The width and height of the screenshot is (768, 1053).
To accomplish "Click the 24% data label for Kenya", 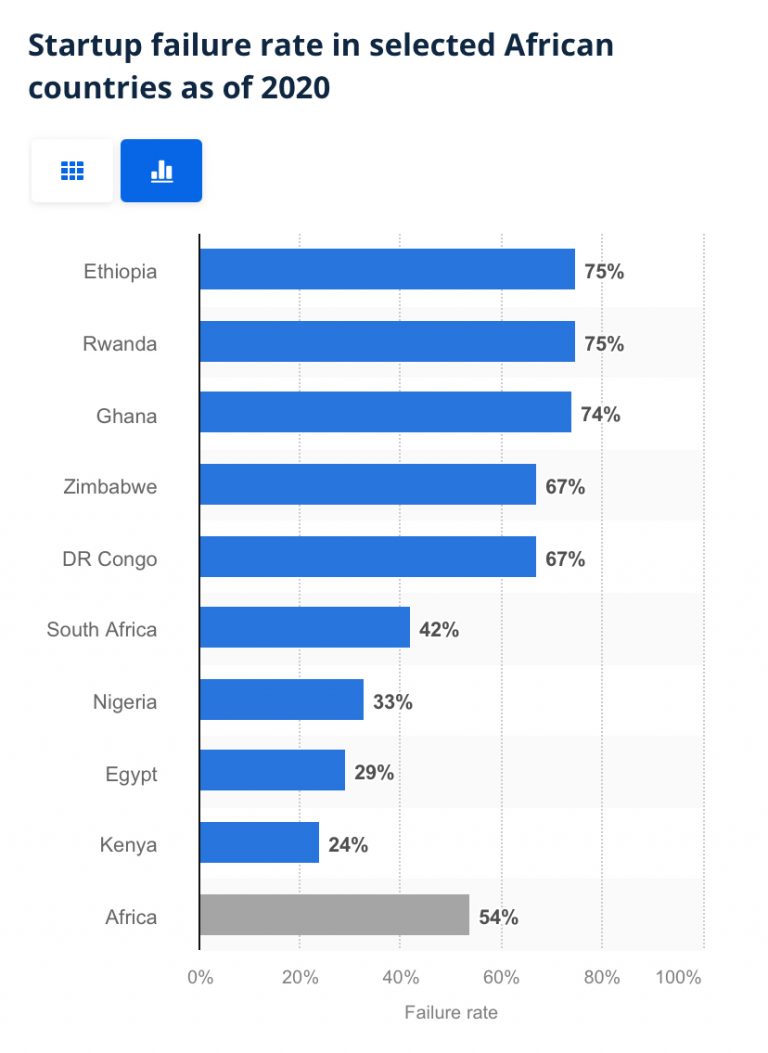I will (348, 845).
